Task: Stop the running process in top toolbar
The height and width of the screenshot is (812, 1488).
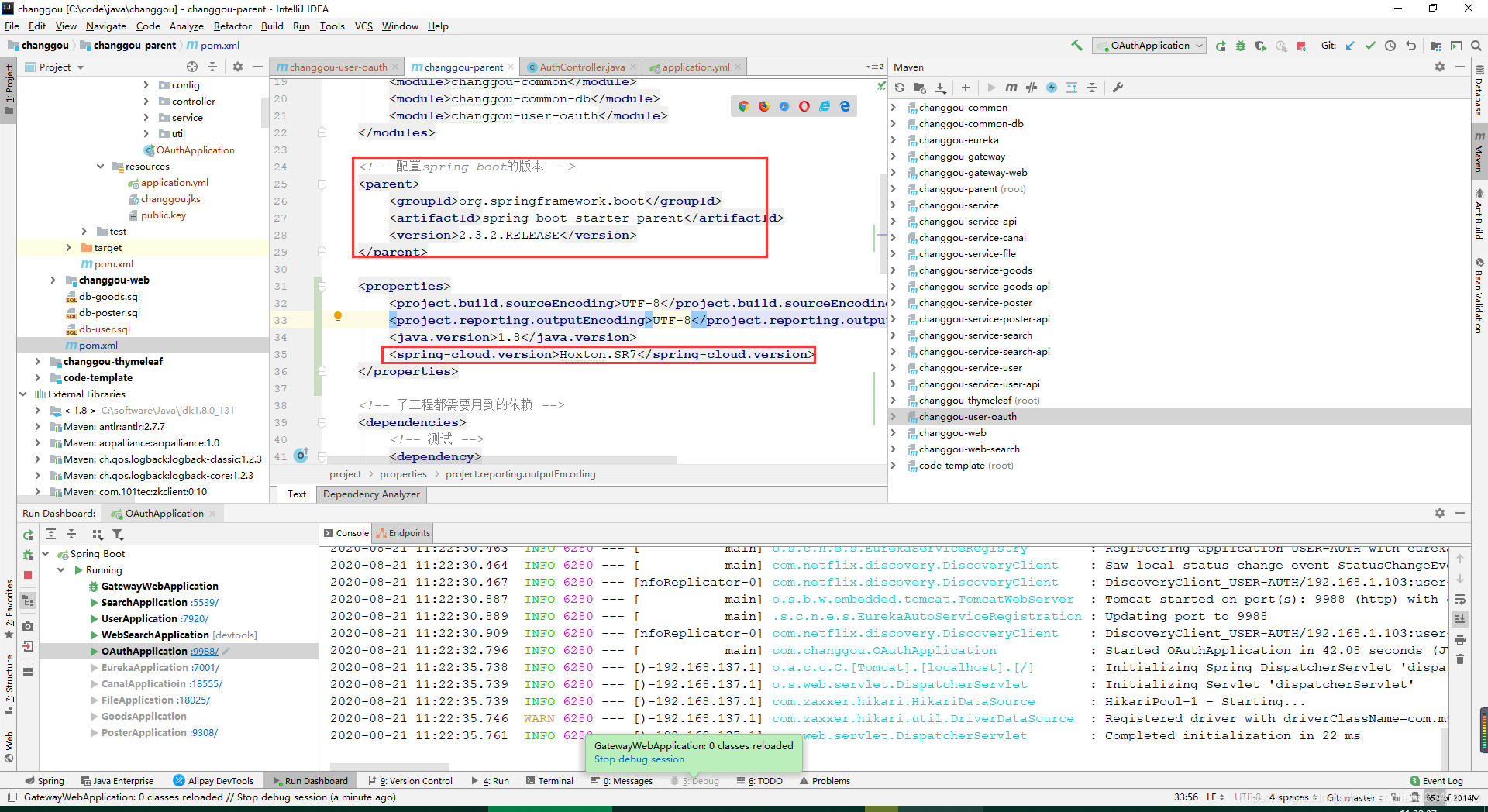Action: [x=1301, y=46]
